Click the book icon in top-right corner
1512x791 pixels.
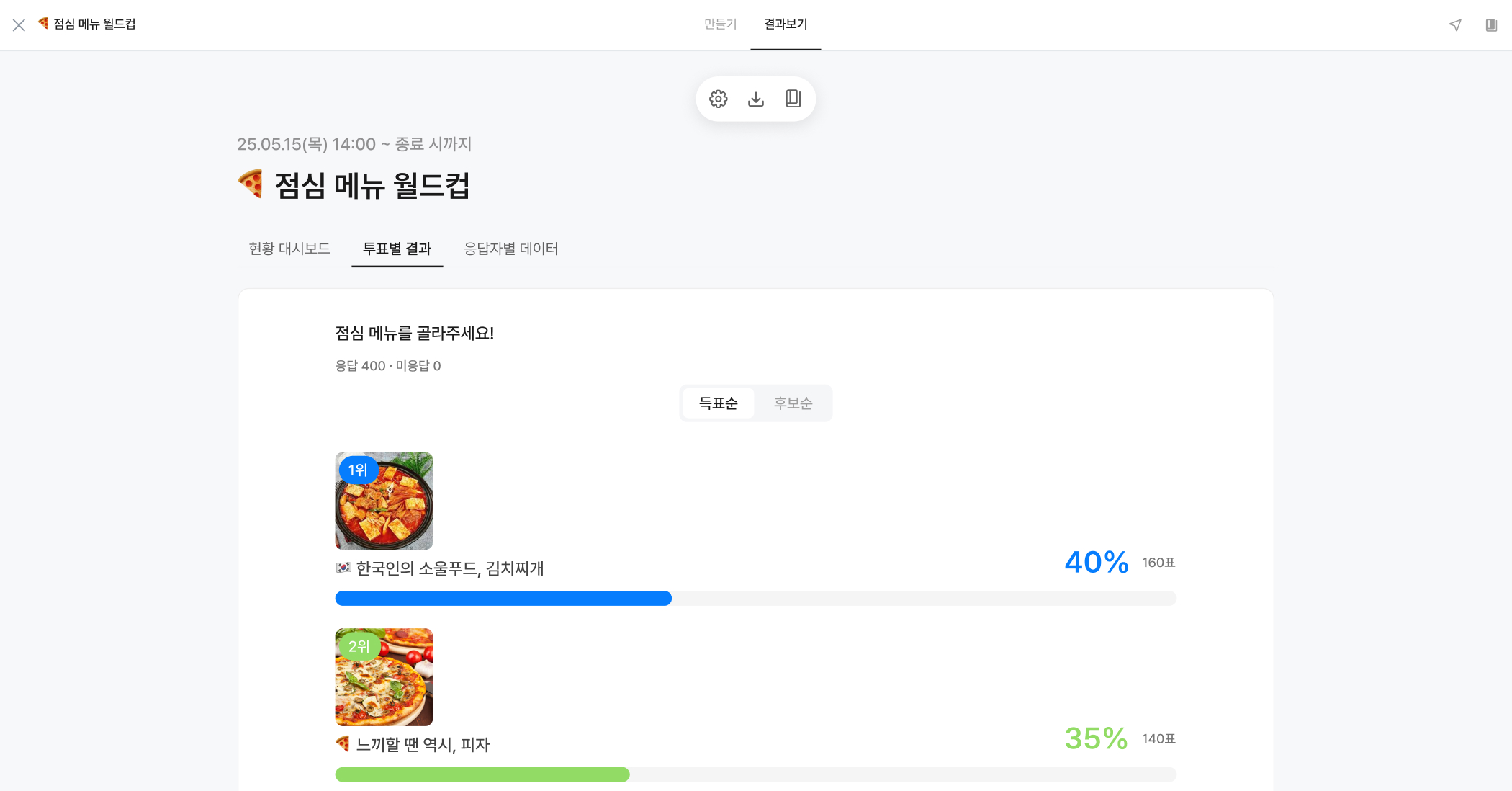1491,25
